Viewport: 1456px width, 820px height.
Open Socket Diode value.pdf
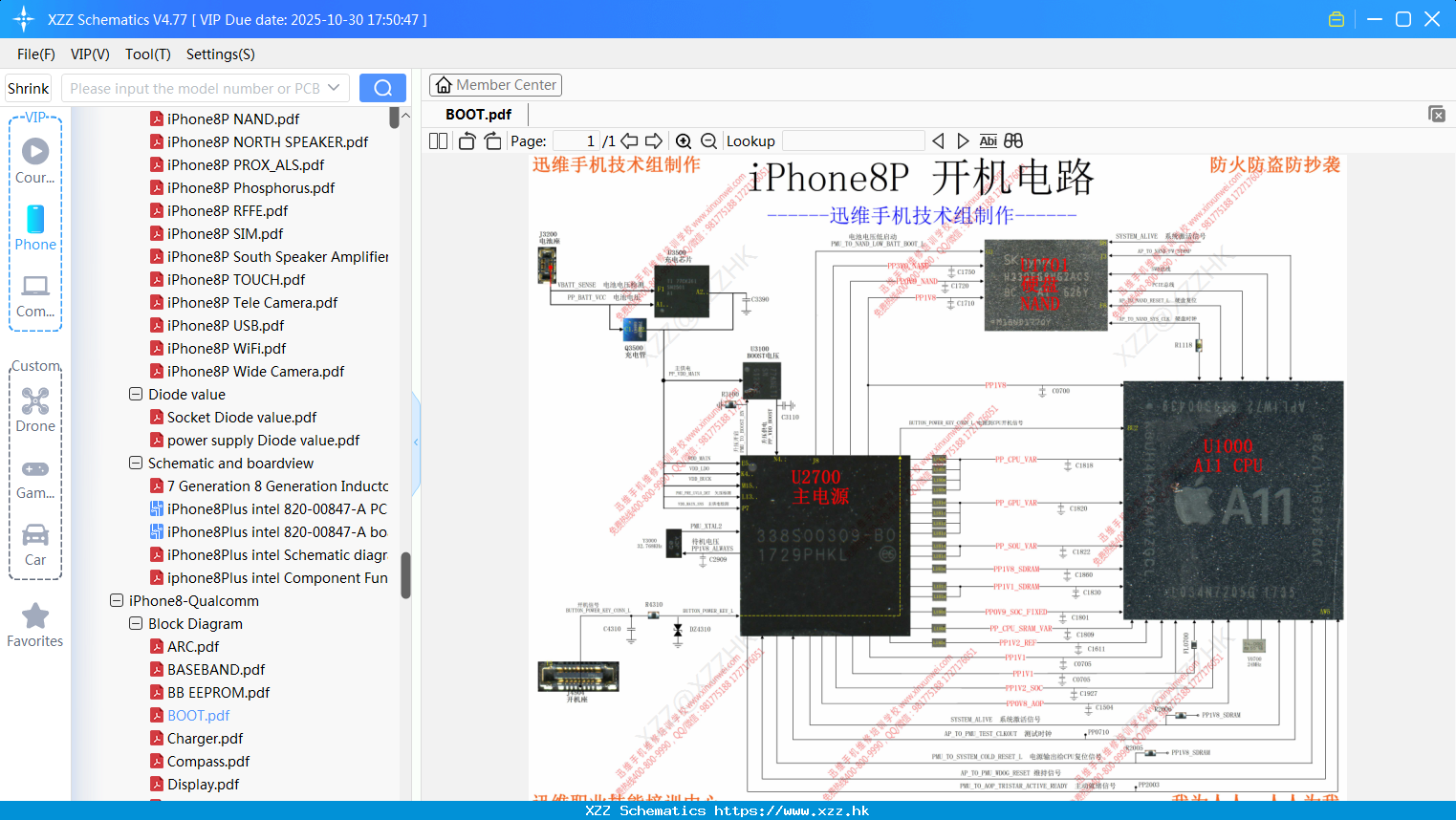click(242, 417)
